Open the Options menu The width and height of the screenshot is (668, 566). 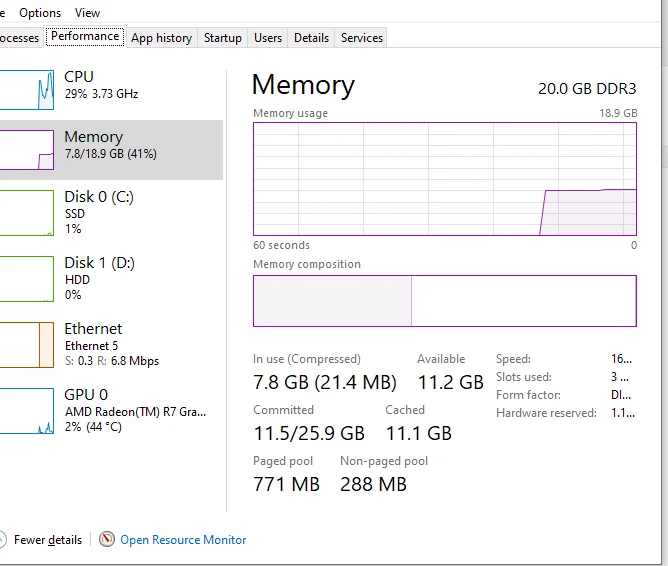coord(40,13)
